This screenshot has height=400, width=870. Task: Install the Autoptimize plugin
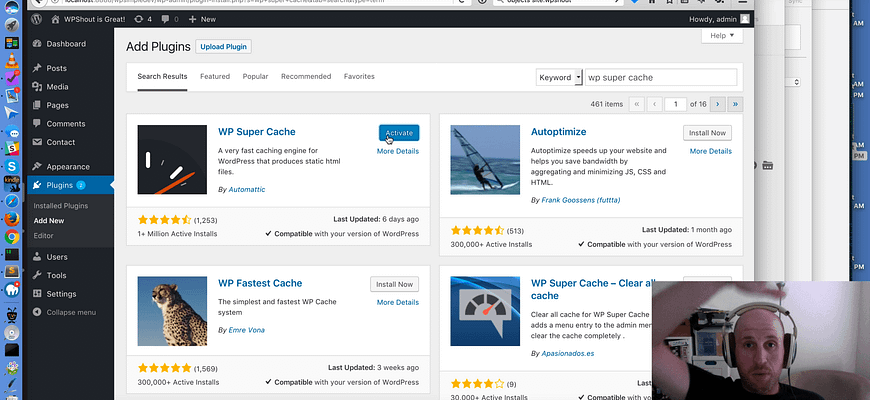pos(707,133)
